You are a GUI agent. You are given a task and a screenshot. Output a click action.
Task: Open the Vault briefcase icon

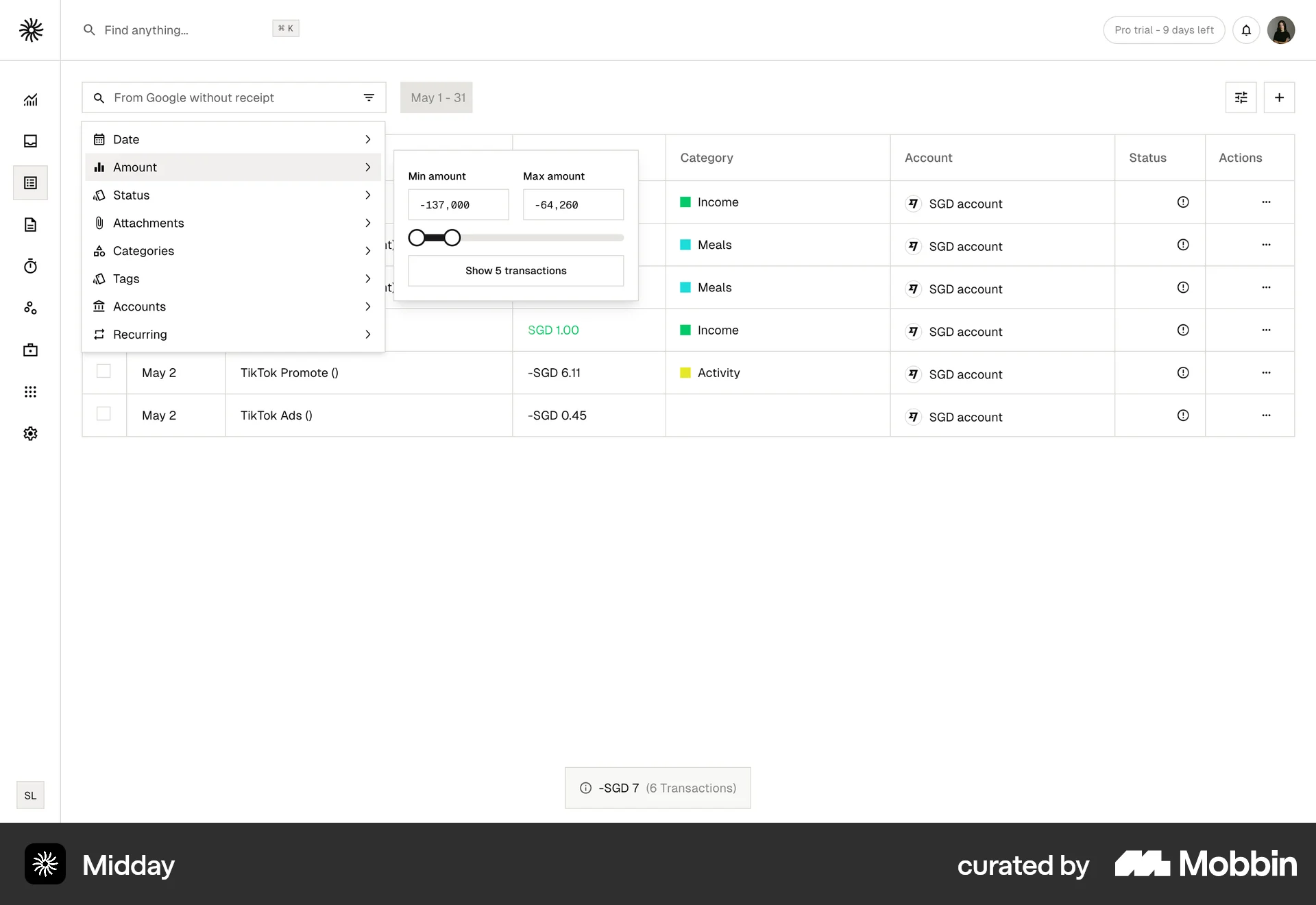(x=30, y=350)
